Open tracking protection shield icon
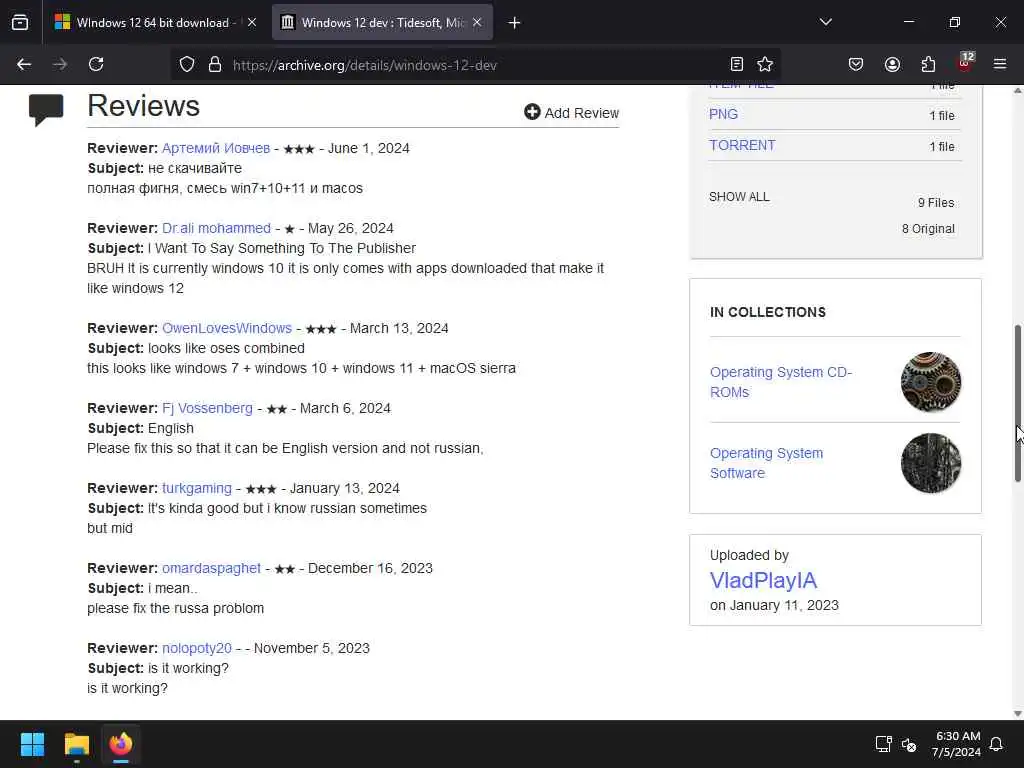This screenshot has height=768, width=1024. 187,64
